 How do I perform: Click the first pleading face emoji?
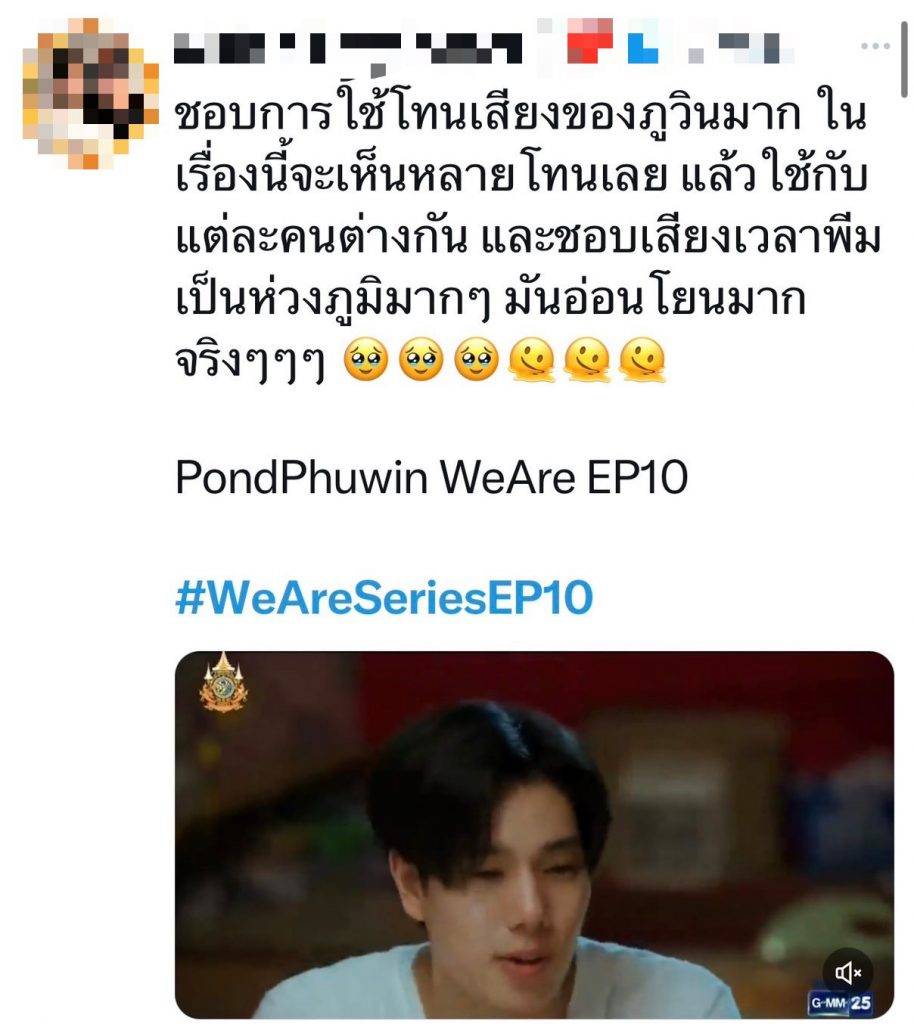(366, 360)
